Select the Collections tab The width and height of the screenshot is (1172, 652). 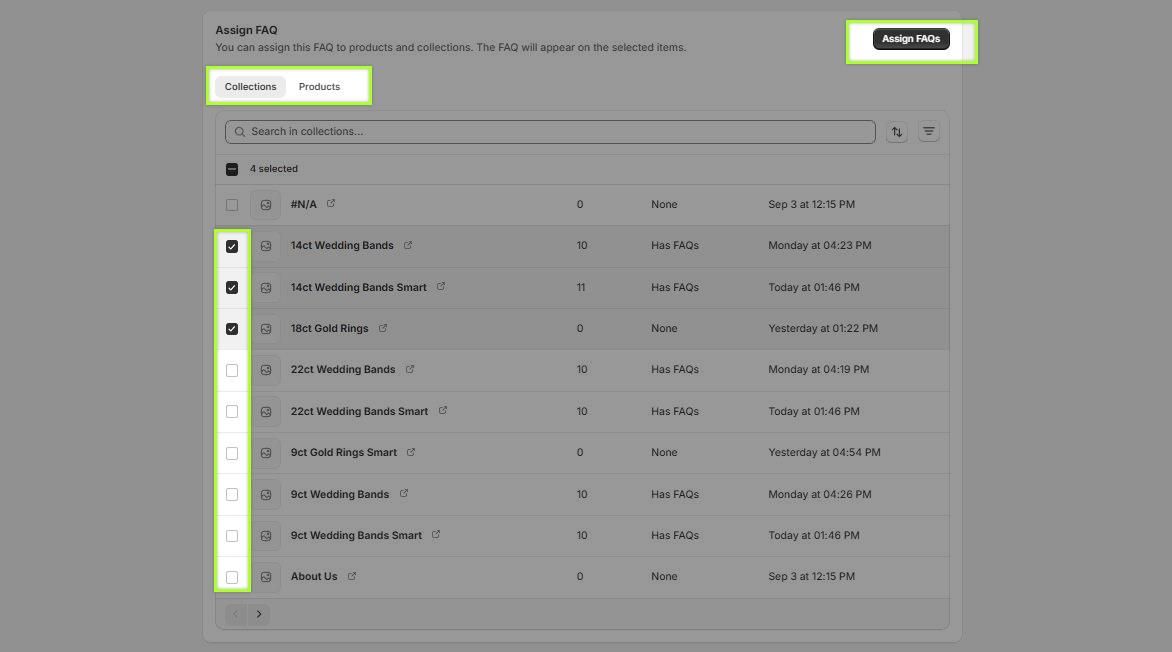click(250, 87)
